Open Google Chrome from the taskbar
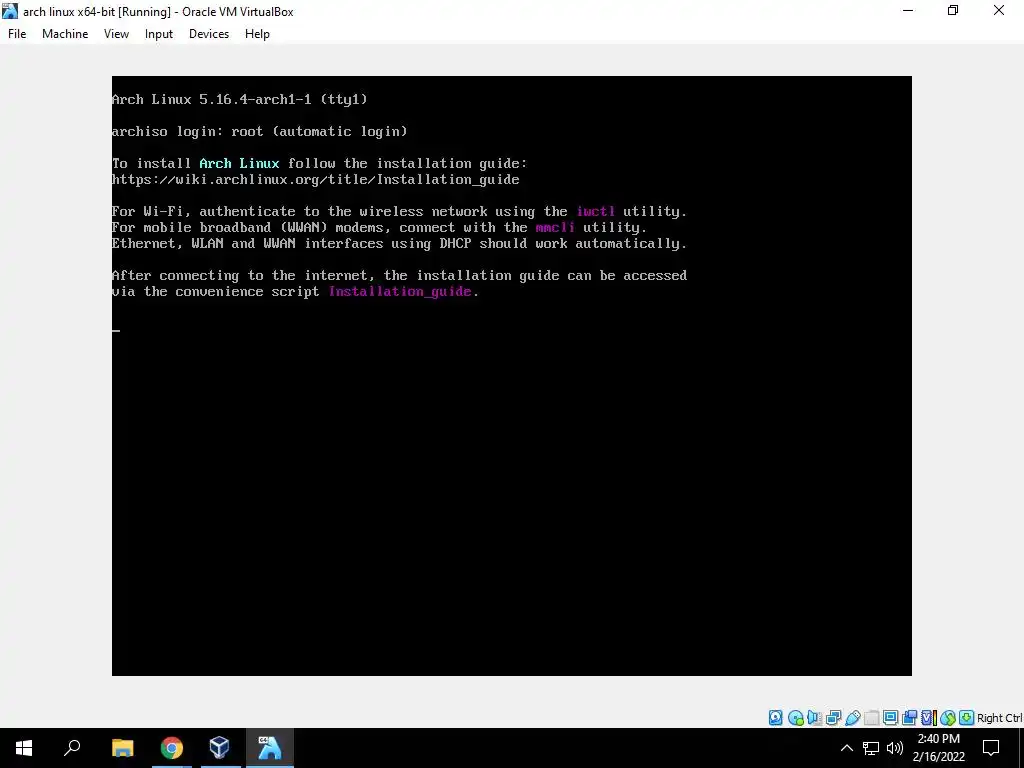The image size is (1024, 768). [171, 748]
